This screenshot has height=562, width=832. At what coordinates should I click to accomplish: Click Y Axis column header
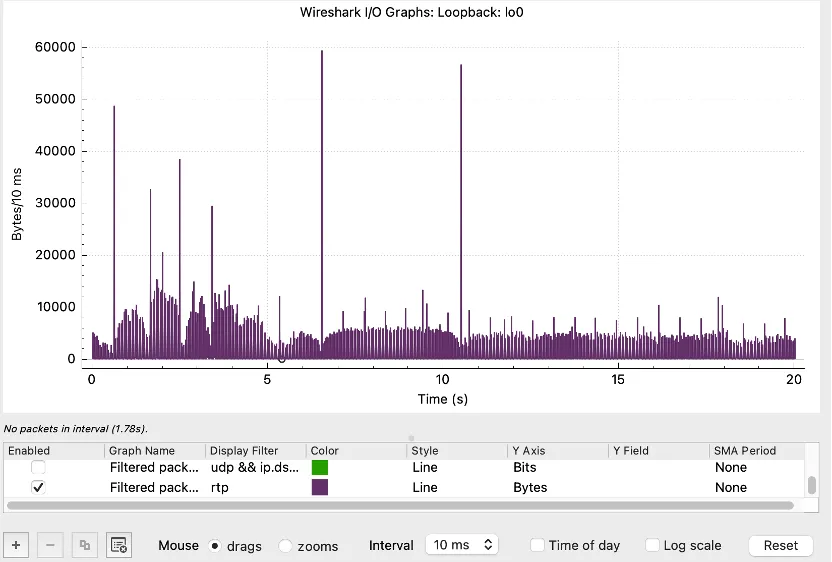tap(558, 451)
